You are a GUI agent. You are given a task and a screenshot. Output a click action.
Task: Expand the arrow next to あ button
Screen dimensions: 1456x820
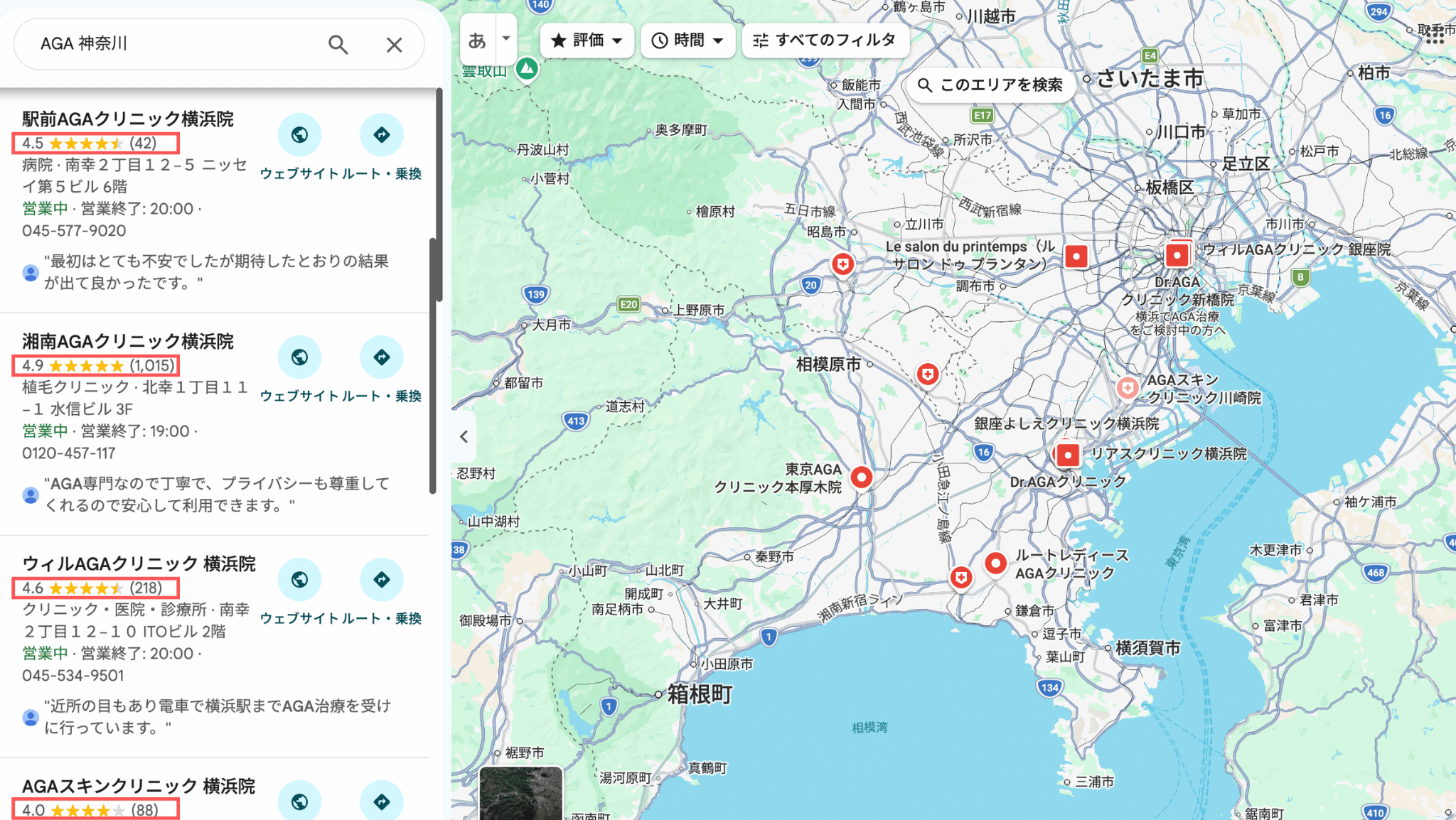coord(506,38)
